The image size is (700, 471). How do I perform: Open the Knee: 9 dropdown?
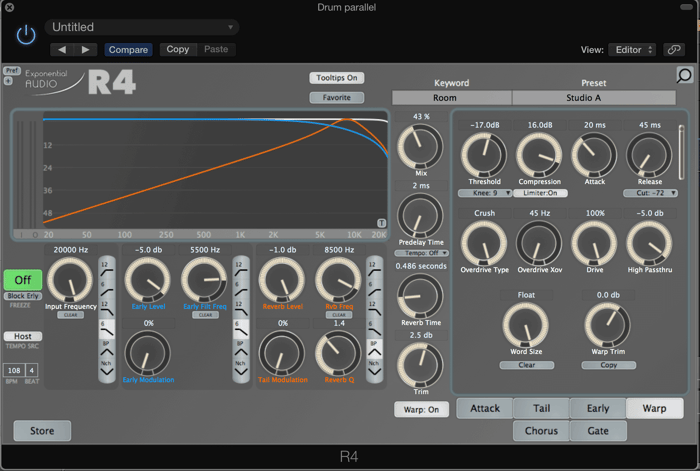pos(485,193)
